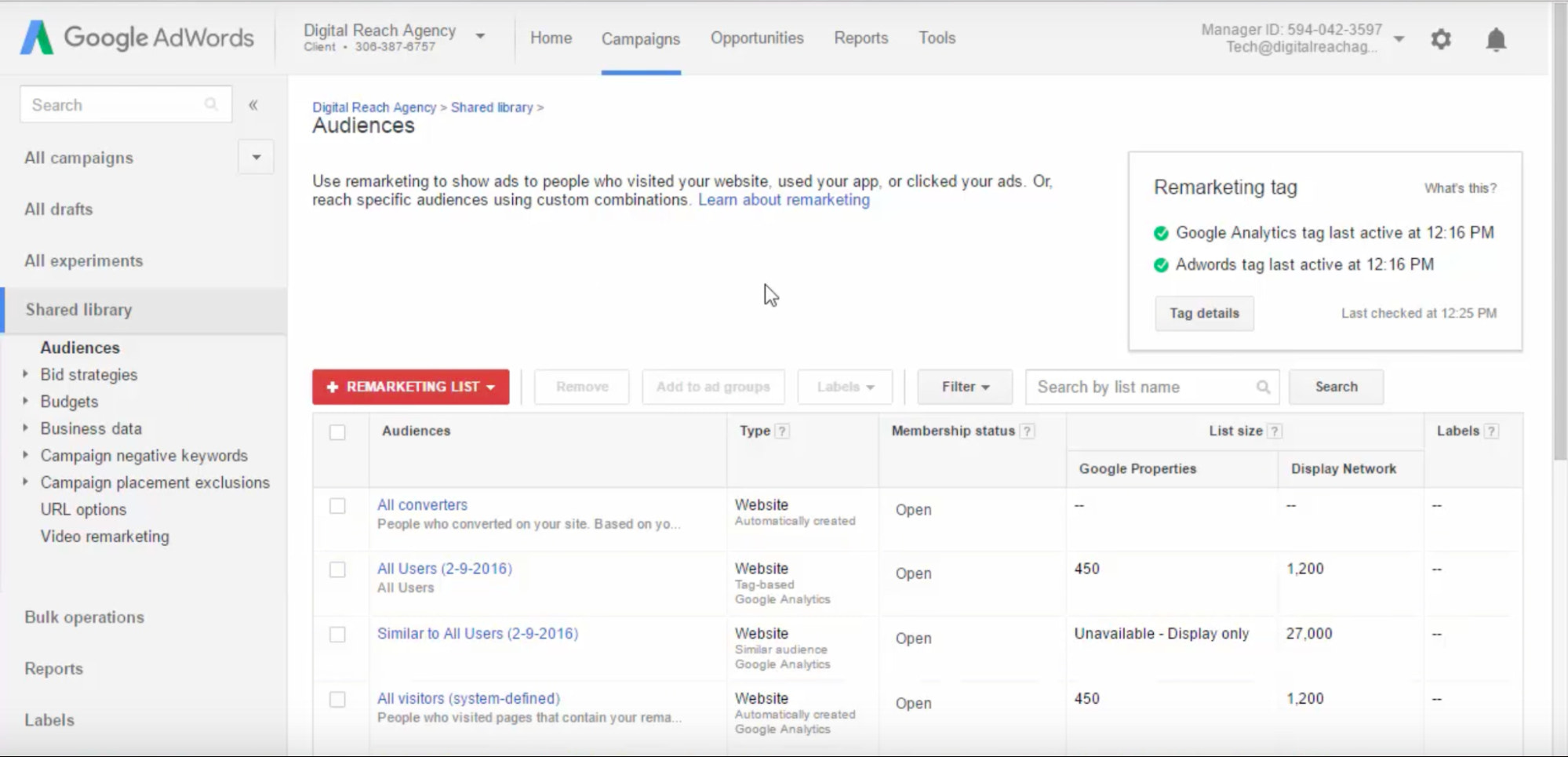1568x757 pixels.
Task: Open the Learn about remarketing link
Action: [x=784, y=200]
